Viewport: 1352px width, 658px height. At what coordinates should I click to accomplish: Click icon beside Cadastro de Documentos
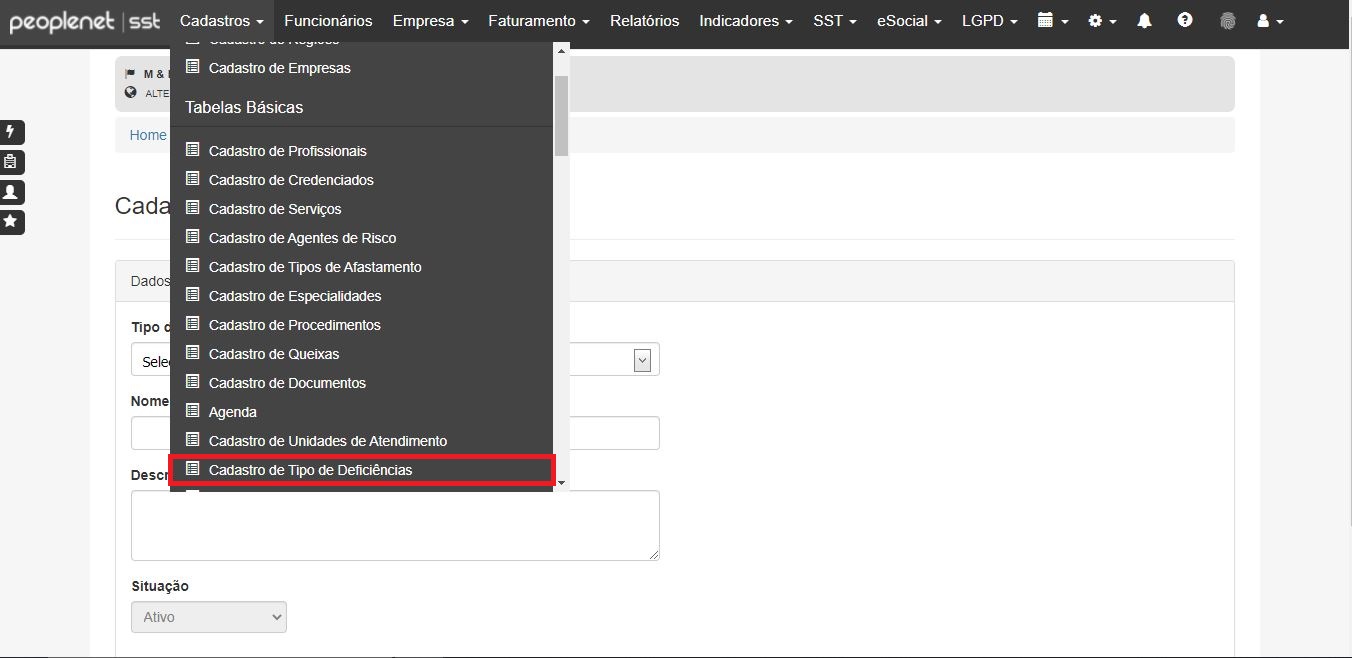(193, 382)
